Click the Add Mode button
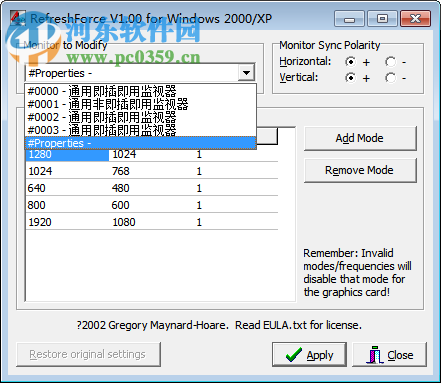This screenshot has height=383, width=441. click(360, 138)
